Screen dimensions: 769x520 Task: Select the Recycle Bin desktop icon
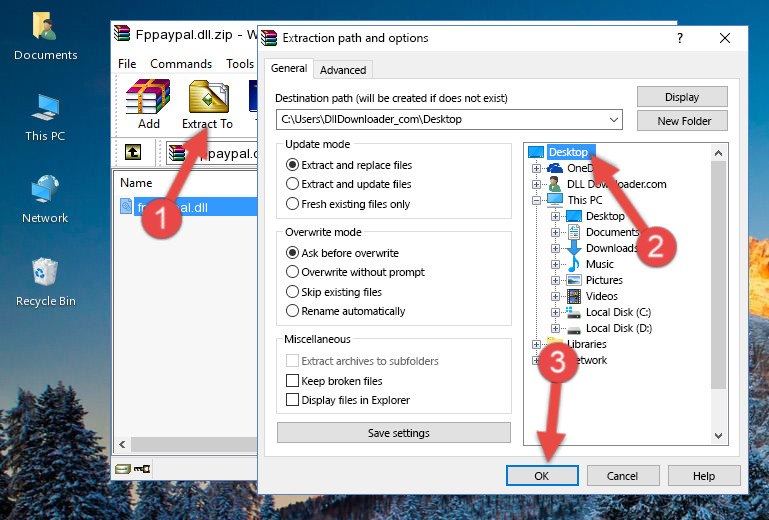(45, 272)
